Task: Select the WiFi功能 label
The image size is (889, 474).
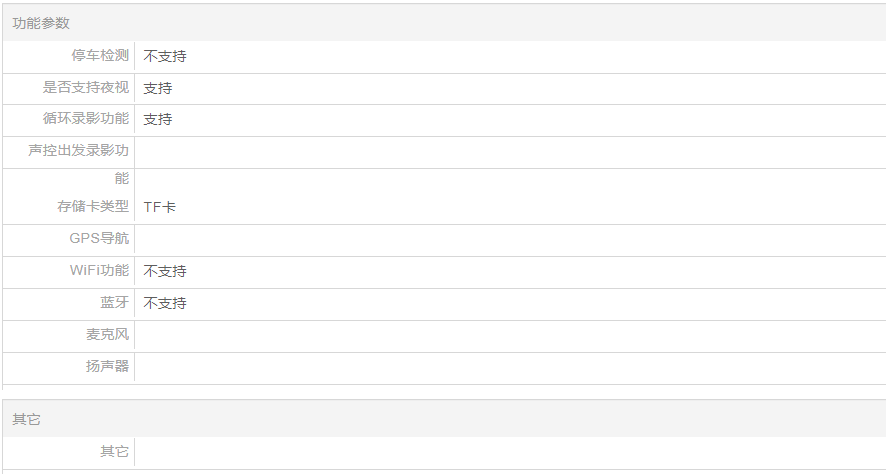Action: coord(99,271)
